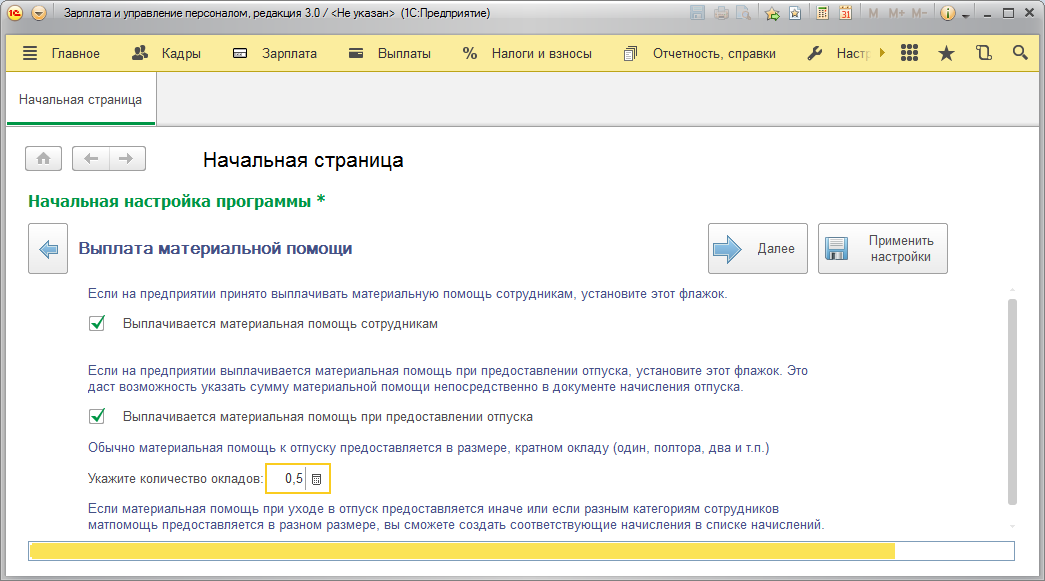This screenshot has height=581, width=1045.
Task: Open the Calendar icon showing 31
Action: coord(845,13)
